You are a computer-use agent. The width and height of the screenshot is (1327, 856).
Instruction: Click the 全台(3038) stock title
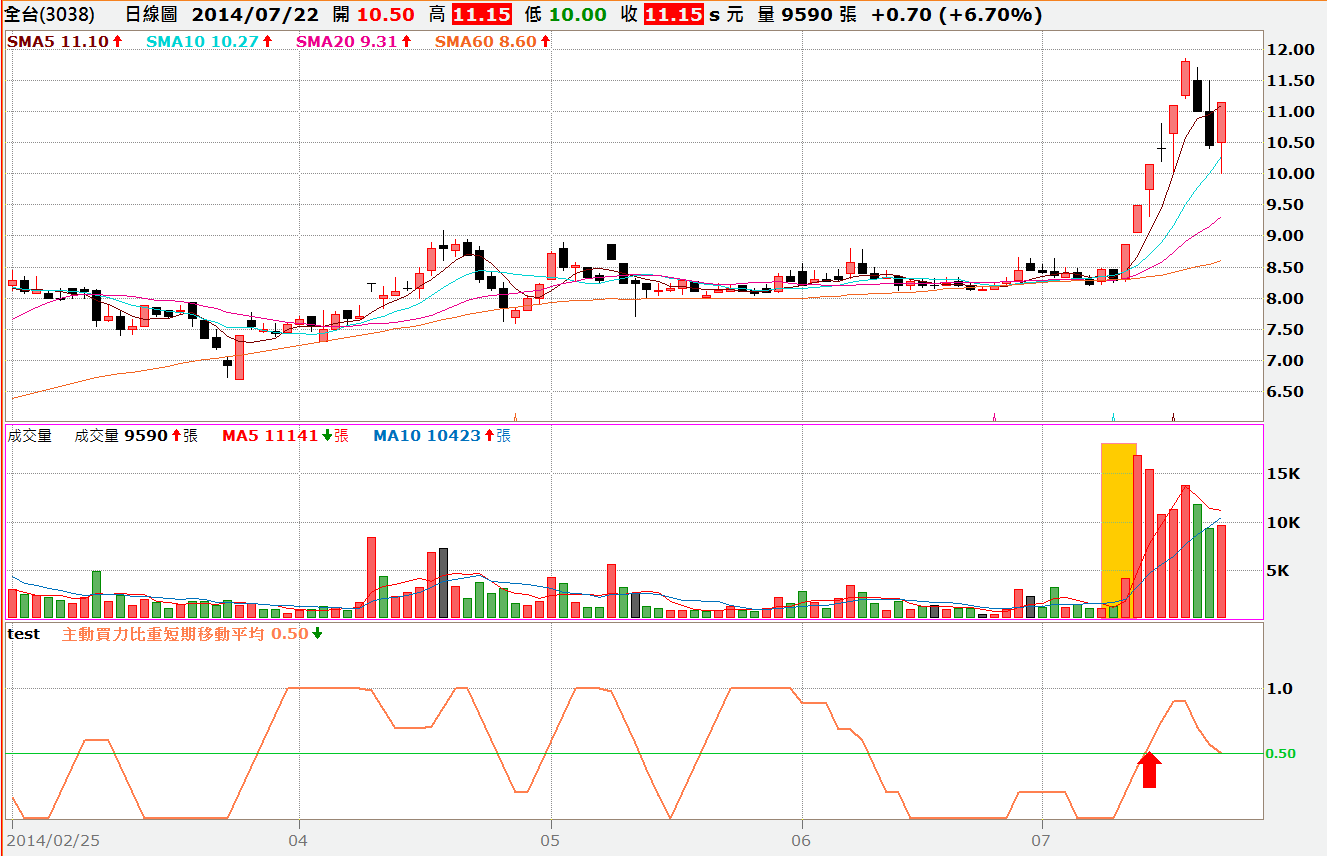click(x=50, y=15)
